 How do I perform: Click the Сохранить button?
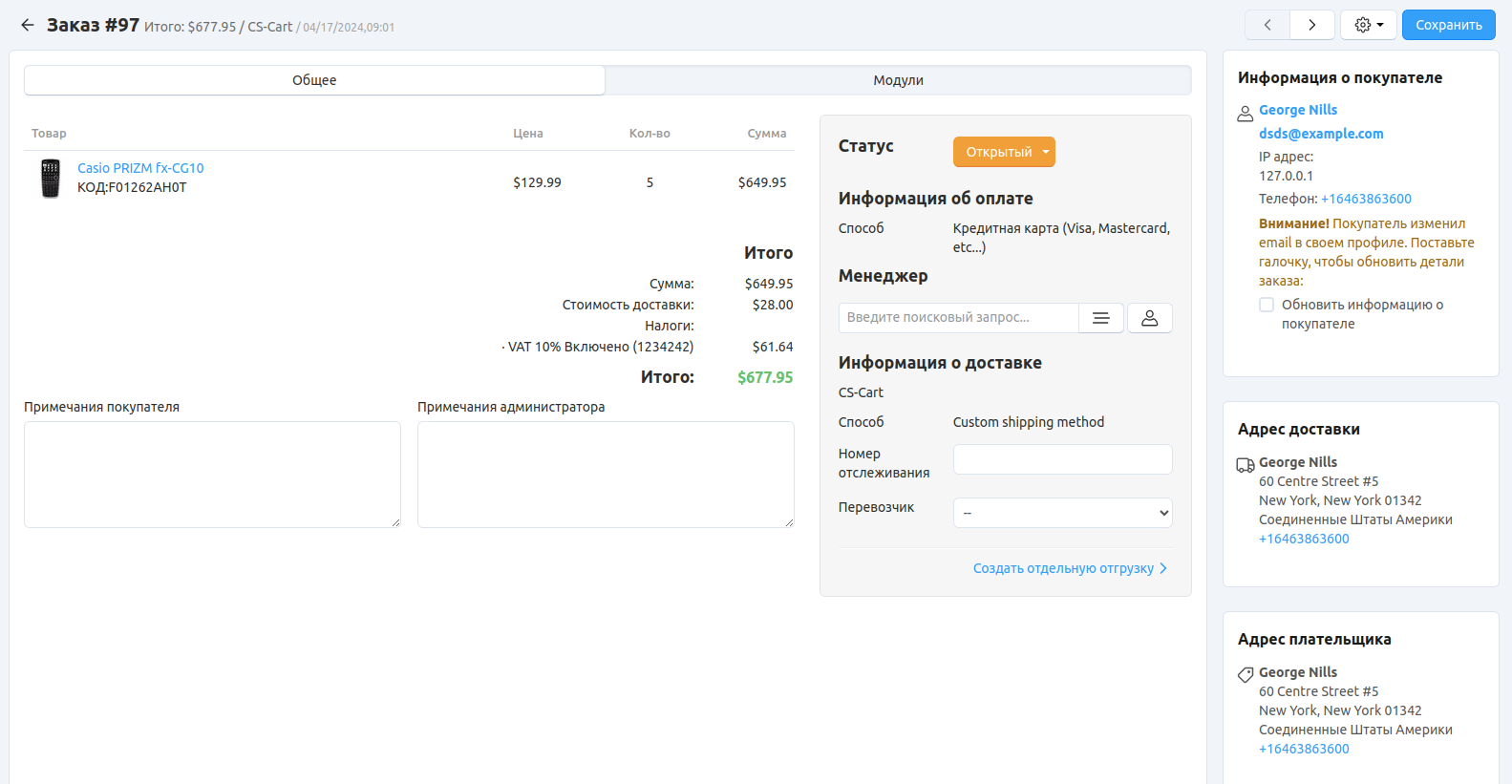tap(1448, 25)
